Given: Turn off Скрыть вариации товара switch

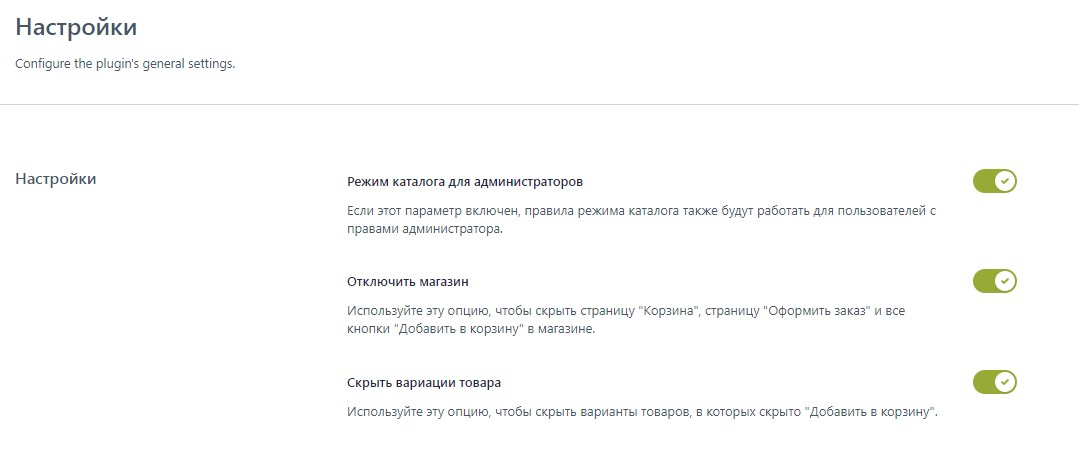Looking at the screenshot, I should point(994,382).
